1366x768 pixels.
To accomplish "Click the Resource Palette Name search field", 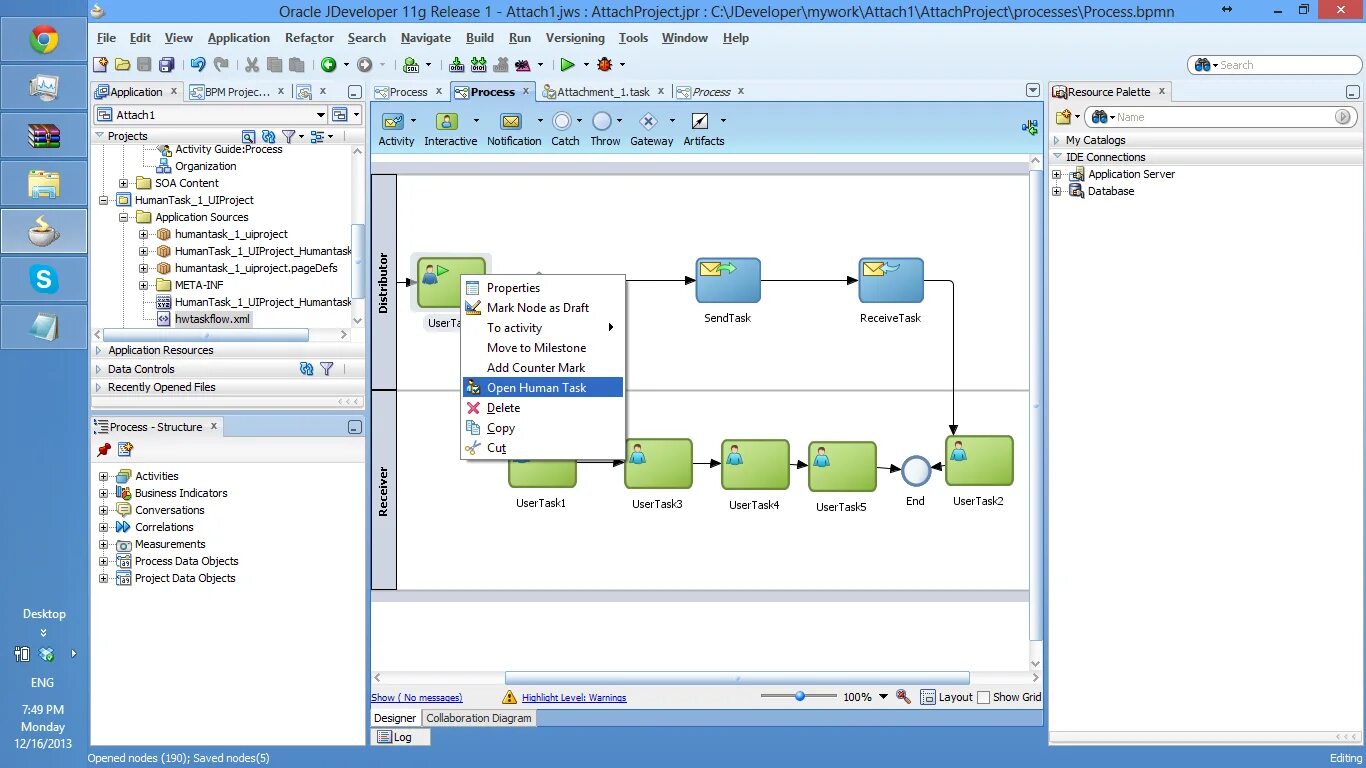I will tap(1218, 117).
